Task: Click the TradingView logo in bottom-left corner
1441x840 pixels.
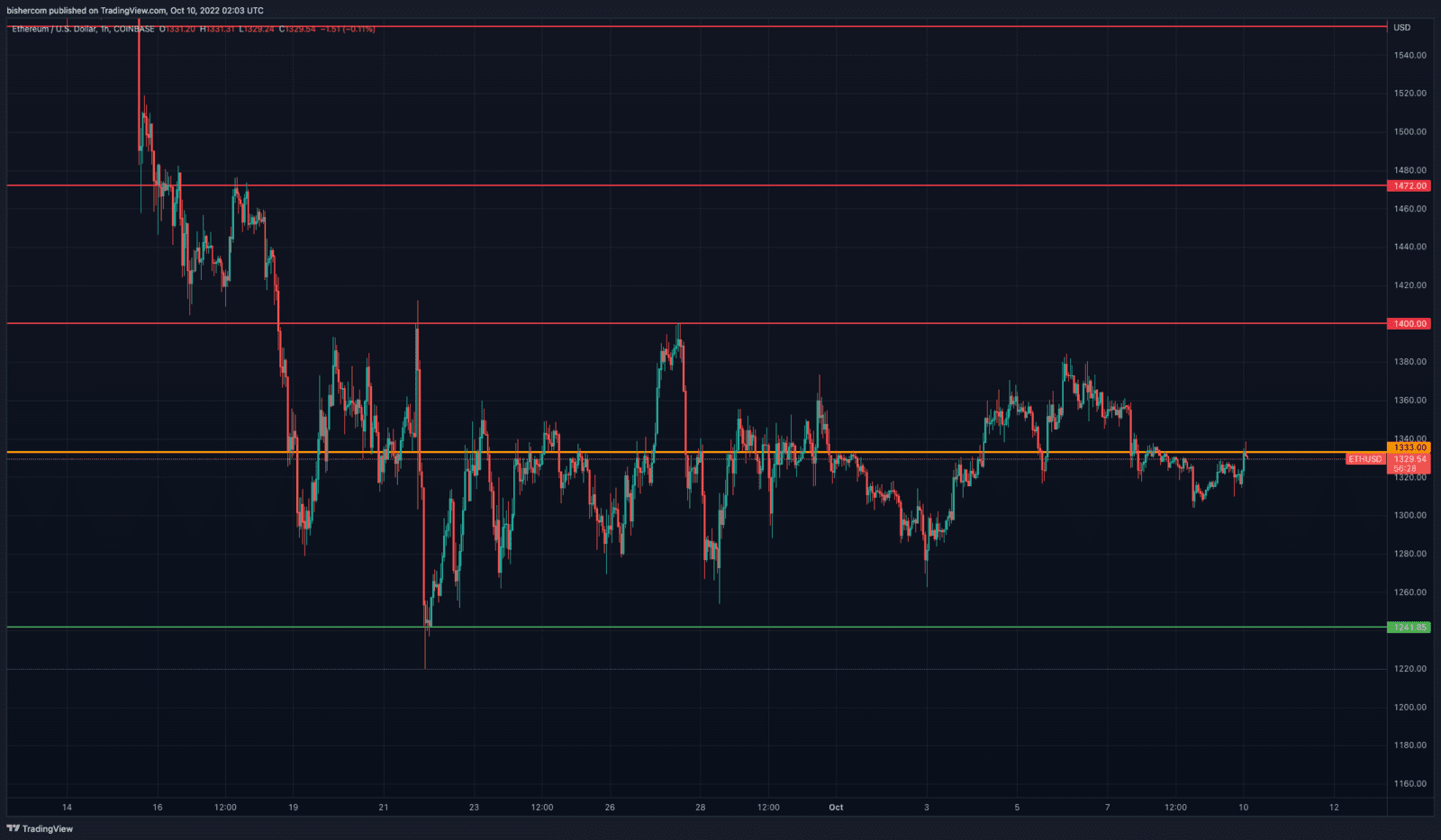Action: click(40, 828)
